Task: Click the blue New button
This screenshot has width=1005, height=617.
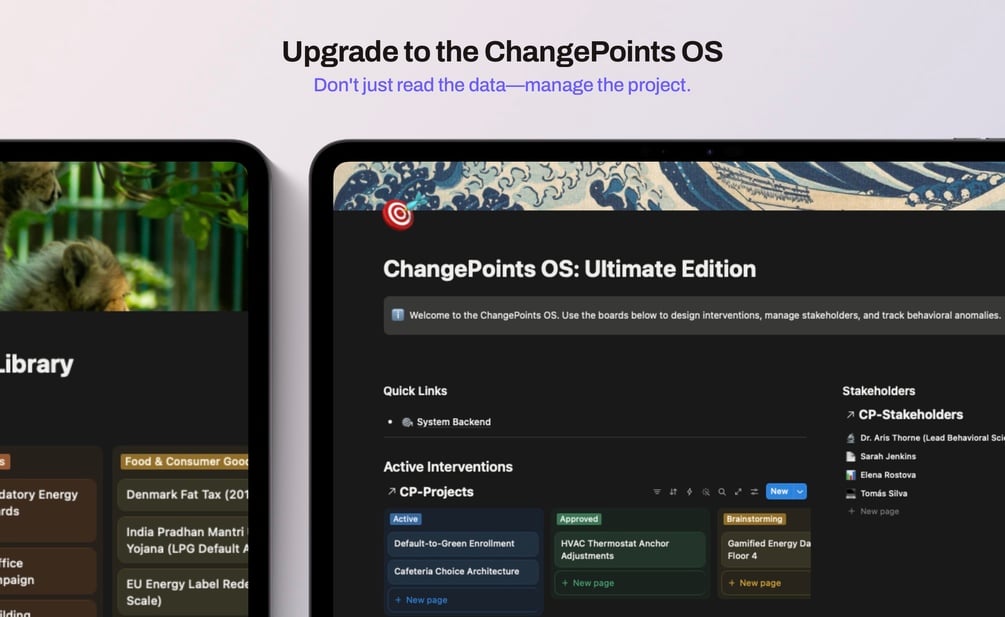Action: 779,491
